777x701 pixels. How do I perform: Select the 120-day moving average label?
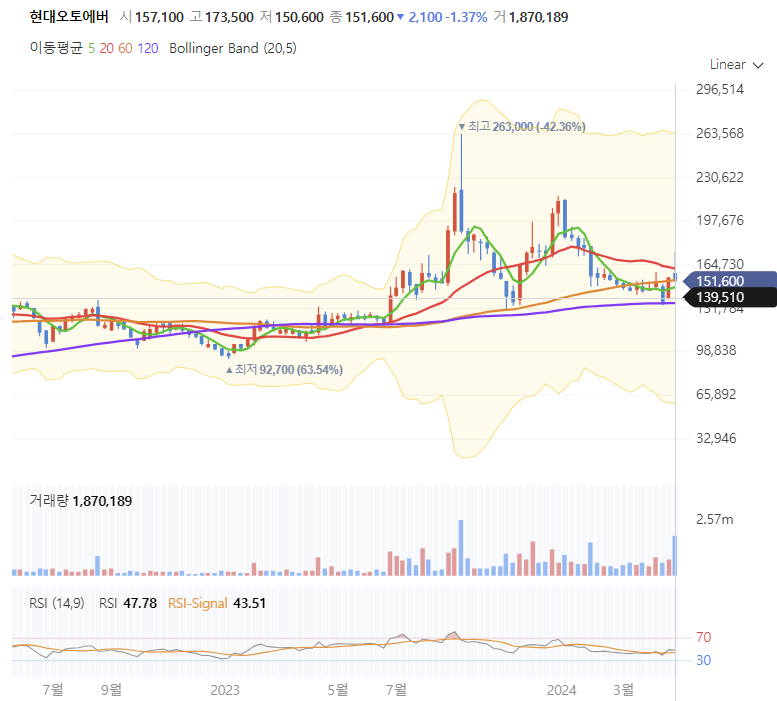tap(148, 49)
